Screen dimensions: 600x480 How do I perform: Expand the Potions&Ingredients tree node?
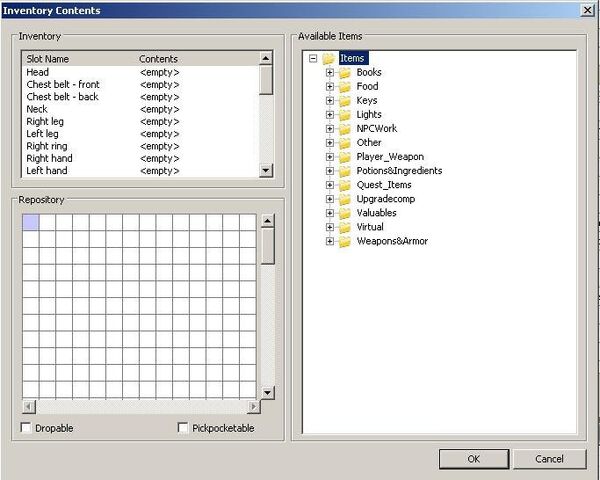coord(329,171)
